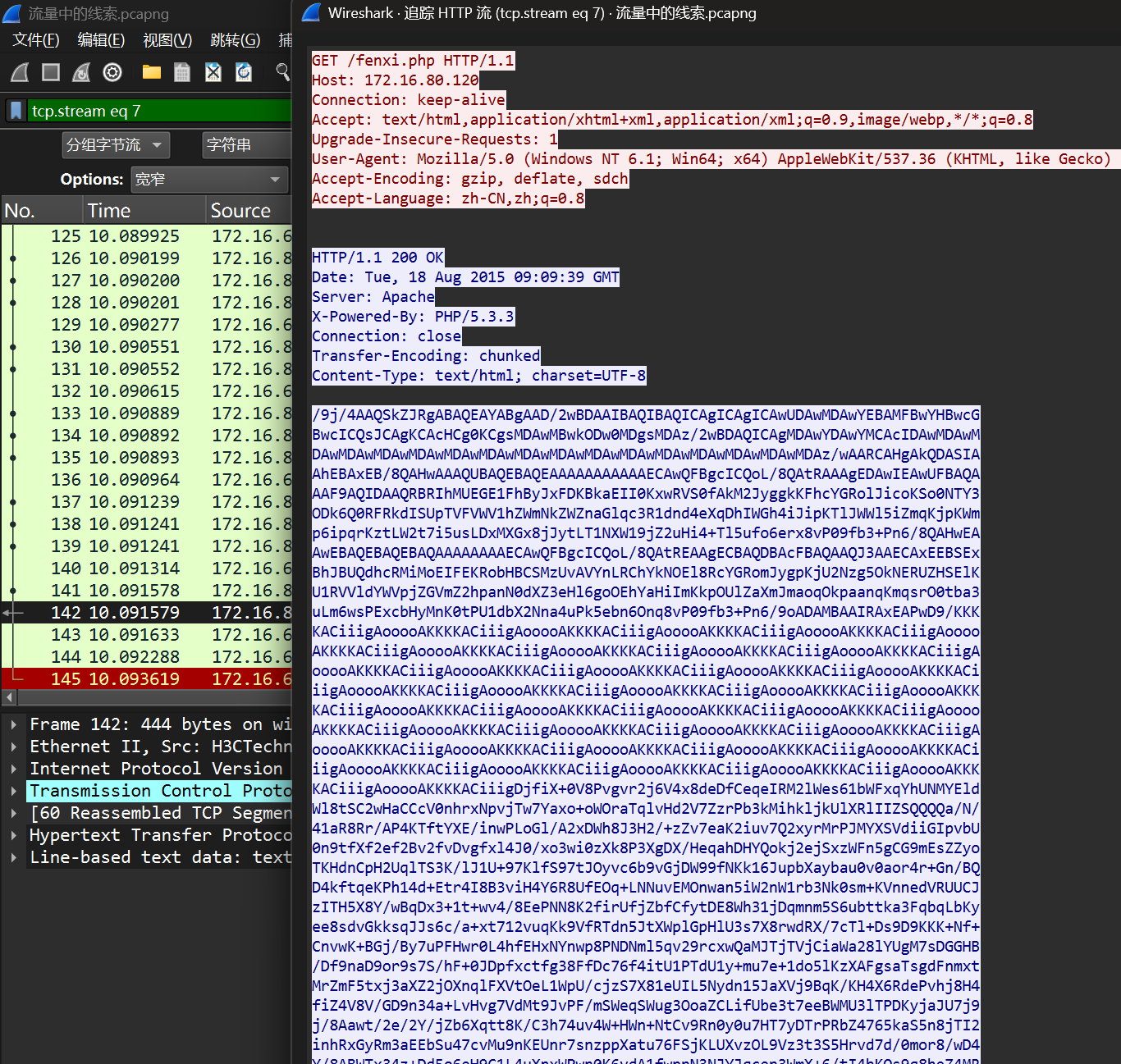Open the Options 宽窄 dropdown

coord(208,180)
